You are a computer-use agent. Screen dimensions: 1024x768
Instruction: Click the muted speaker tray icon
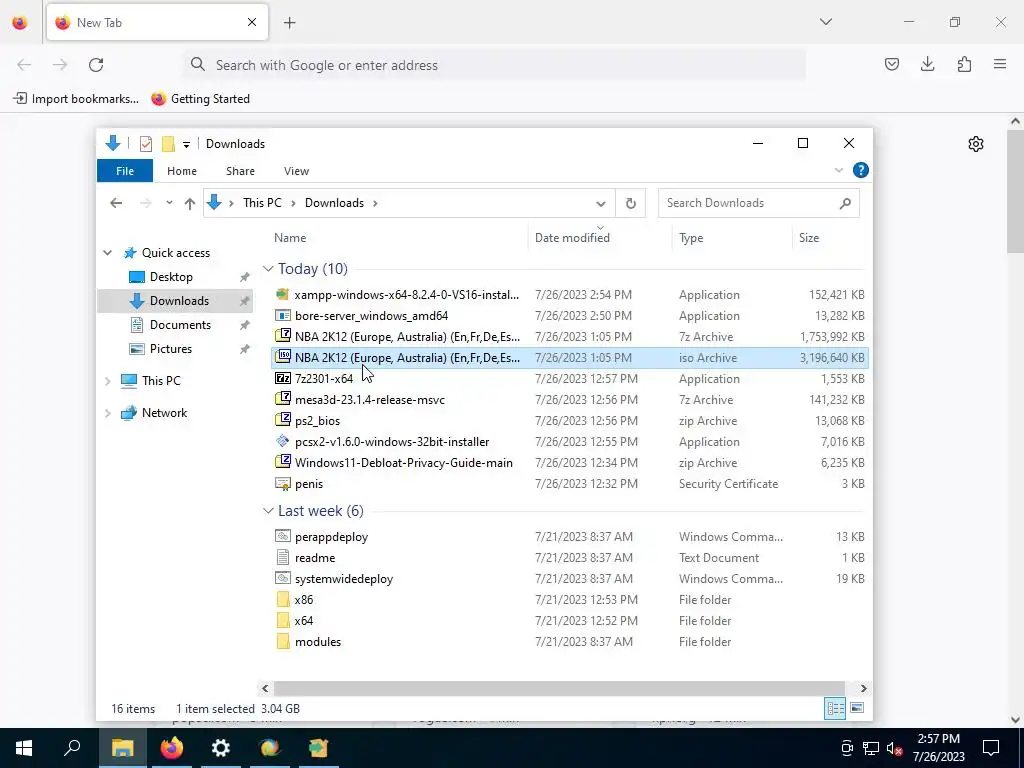click(894, 748)
